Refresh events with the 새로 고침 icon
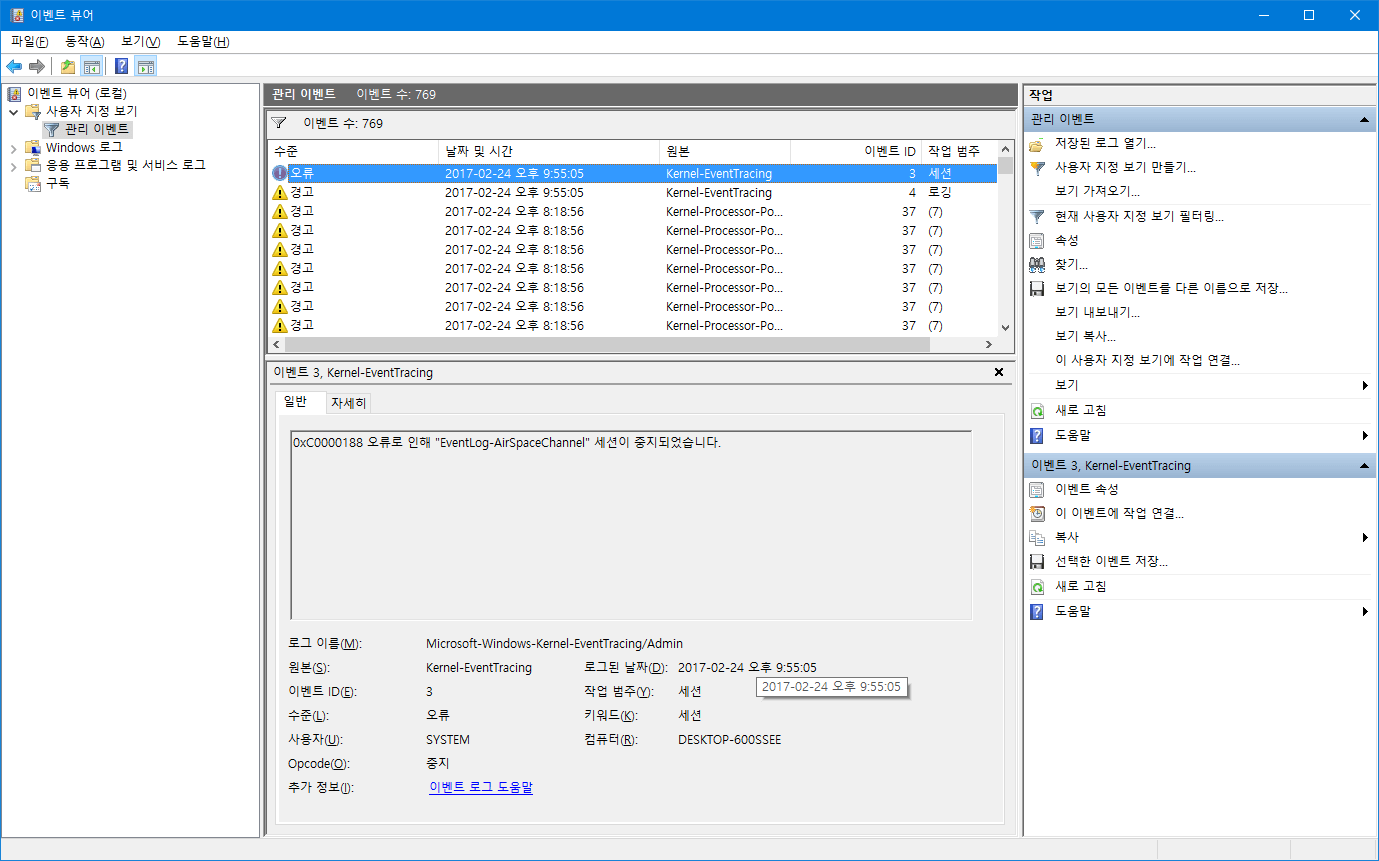Viewport: 1379px width, 861px height. [x=1036, y=411]
